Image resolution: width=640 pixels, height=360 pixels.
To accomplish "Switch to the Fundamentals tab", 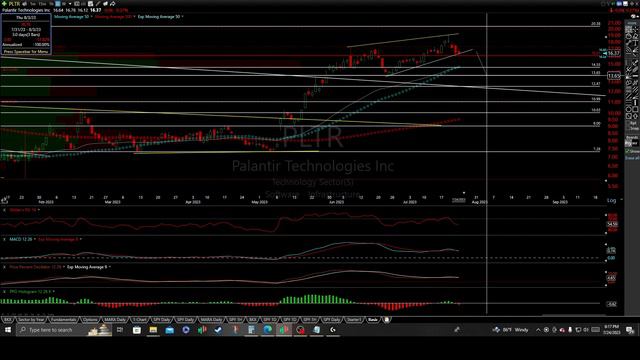I will point(64,320).
